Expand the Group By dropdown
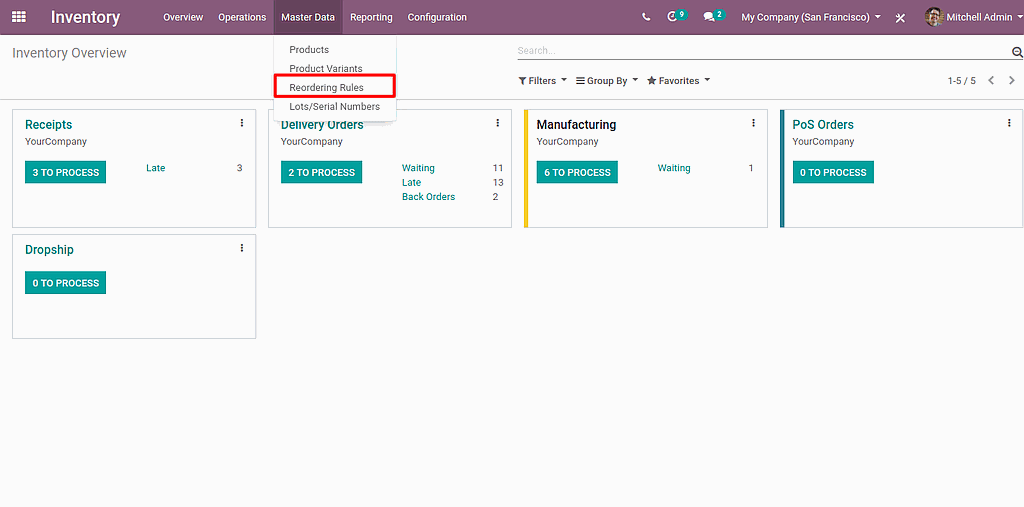Screen dimensions: 1024x507 [x=606, y=81]
